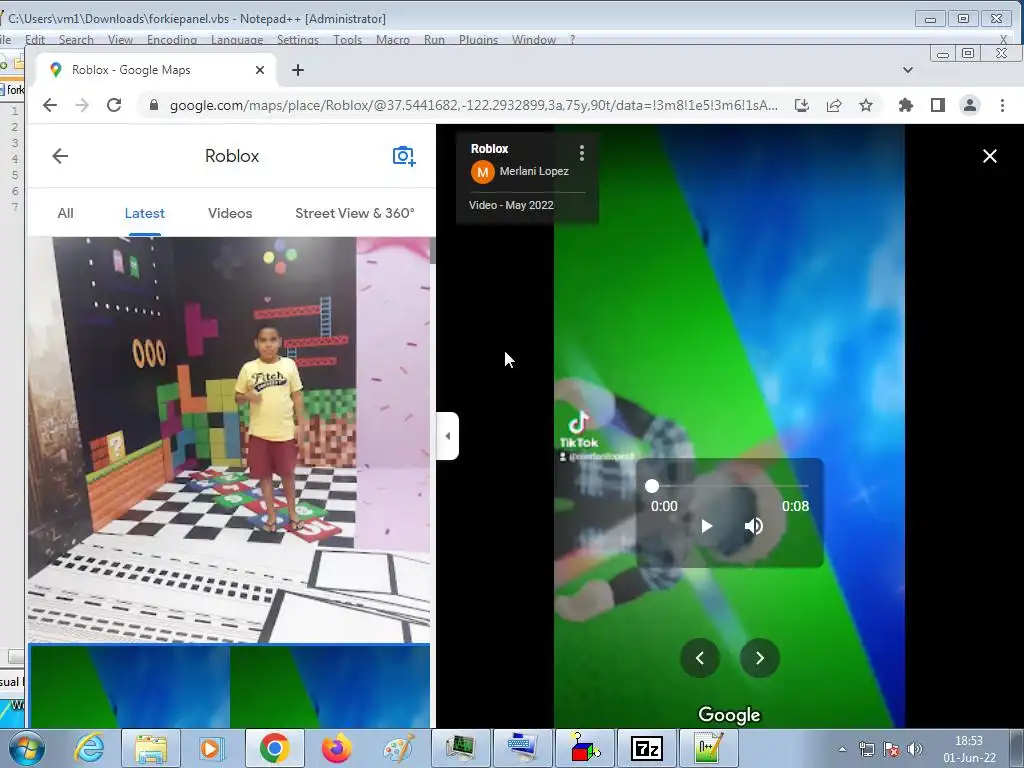
Task: Open the arcade room boy photo
Action: (229, 440)
